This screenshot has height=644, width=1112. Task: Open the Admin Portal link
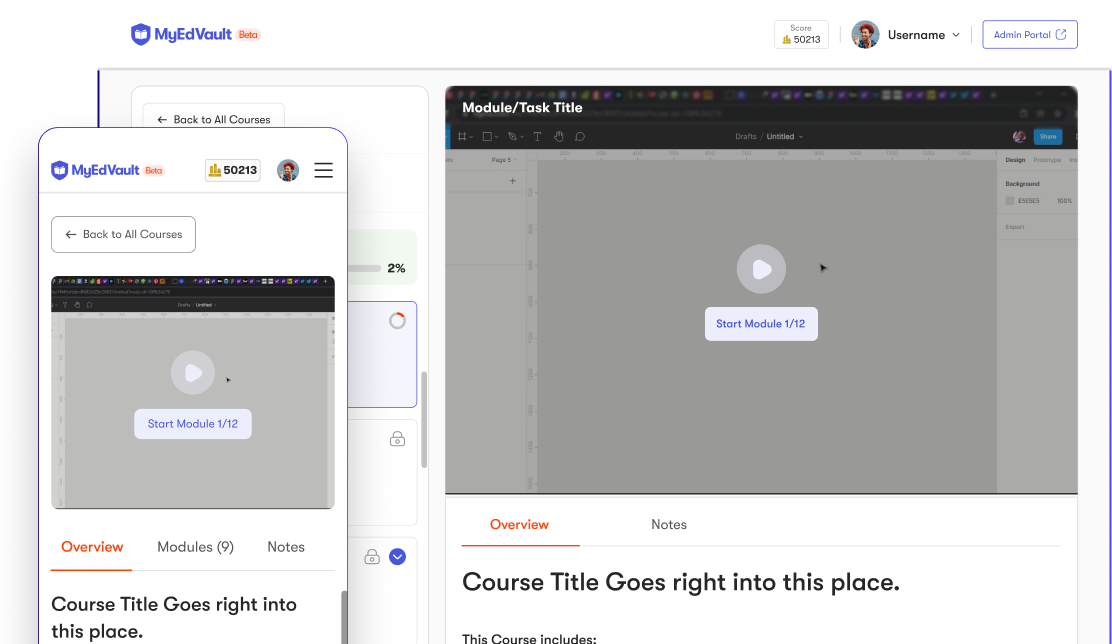[1030, 35]
